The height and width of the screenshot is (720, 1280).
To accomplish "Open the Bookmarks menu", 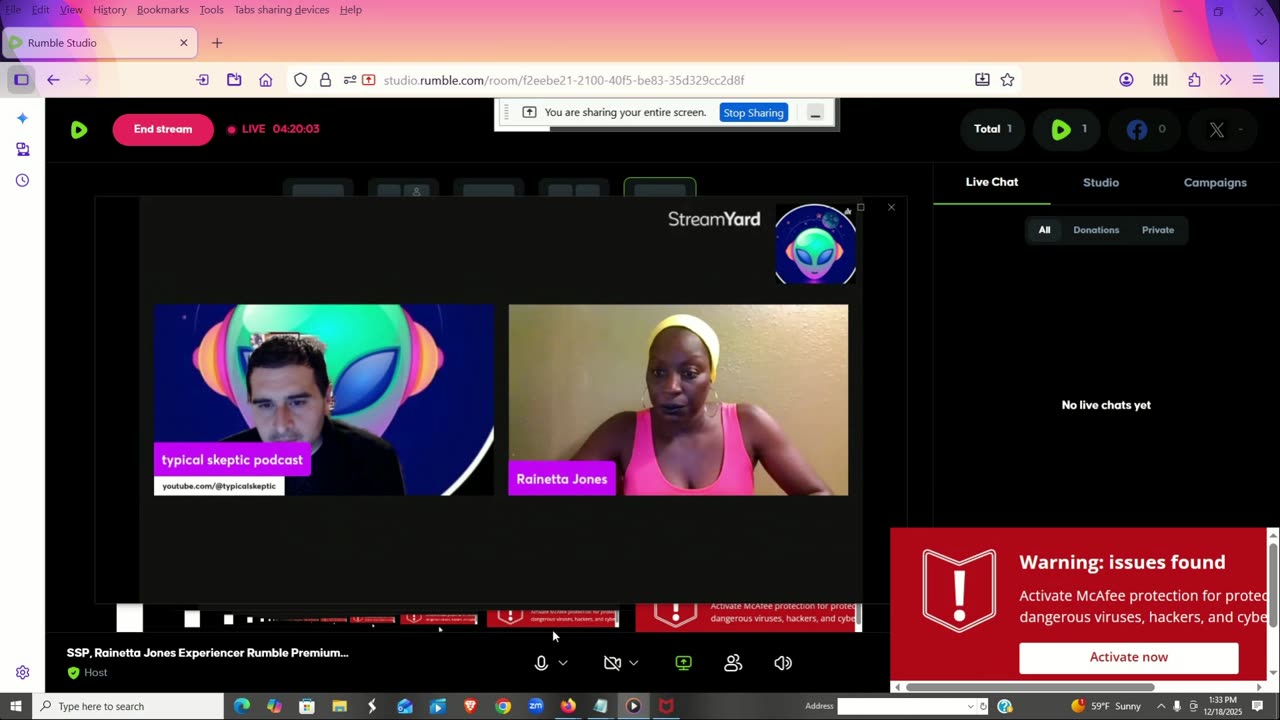I will tap(163, 10).
